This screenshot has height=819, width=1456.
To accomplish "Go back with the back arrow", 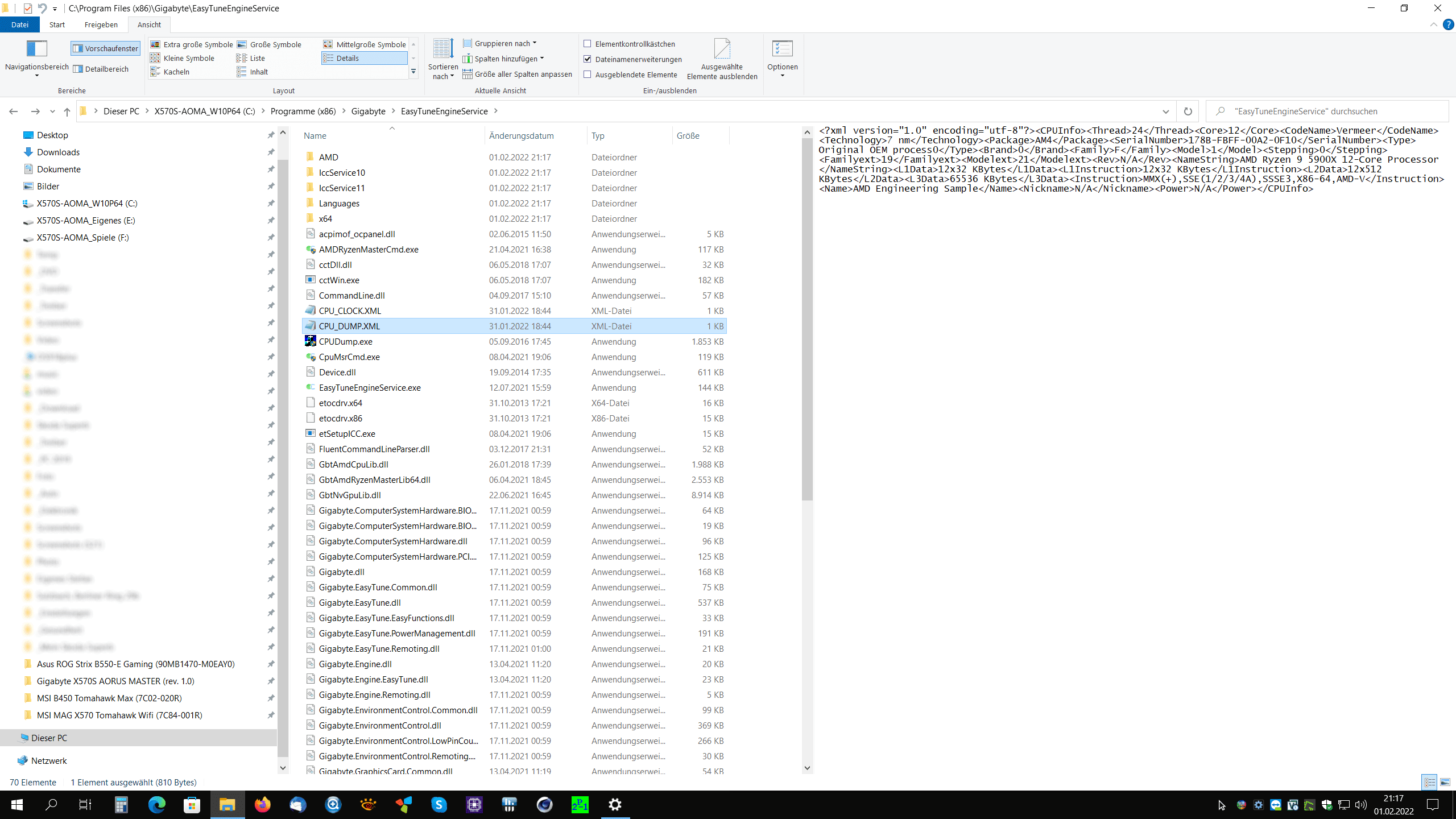I will click(14, 111).
